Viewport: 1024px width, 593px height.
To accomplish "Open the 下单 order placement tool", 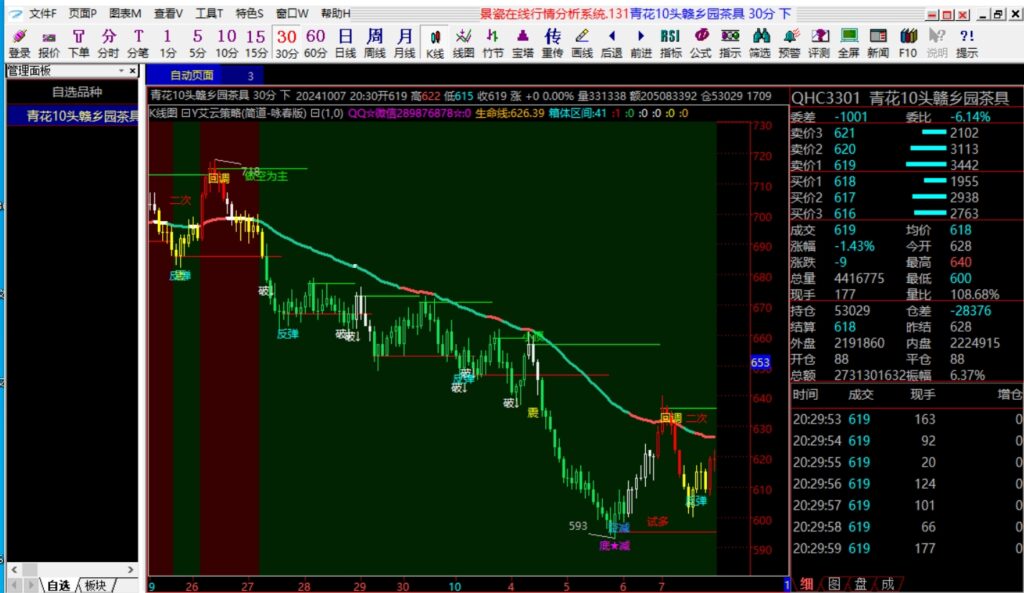I will click(x=78, y=43).
